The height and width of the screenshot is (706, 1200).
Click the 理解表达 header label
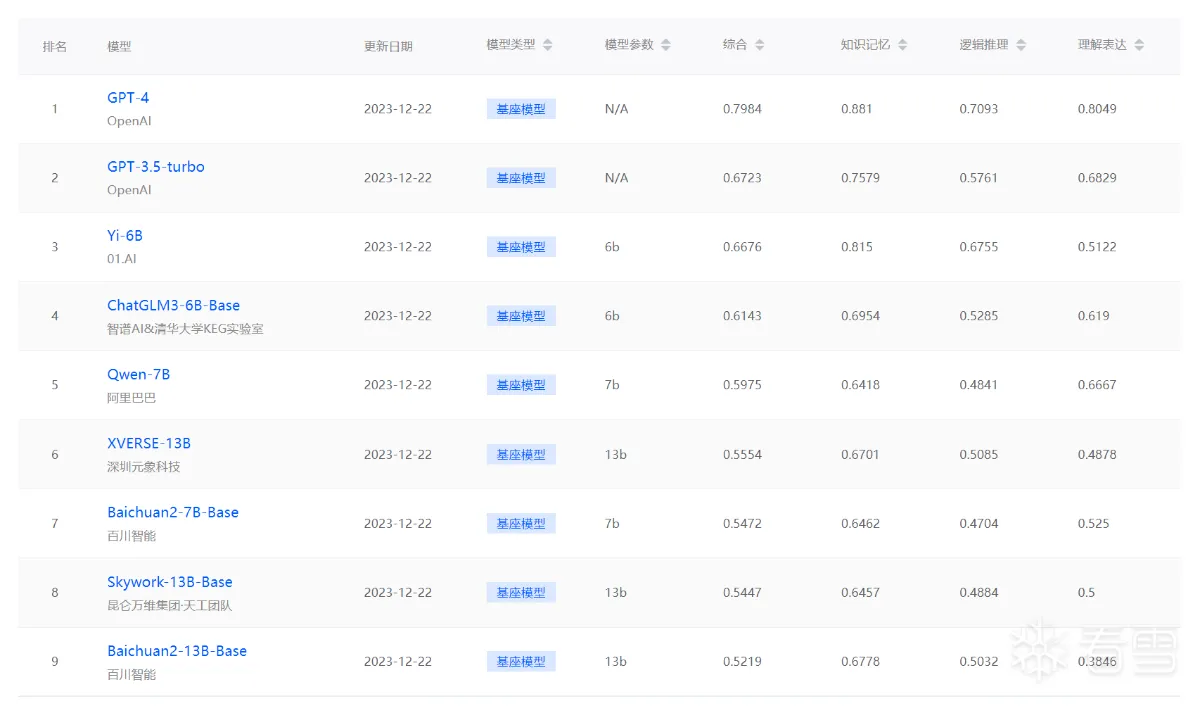pos(1102,45)
